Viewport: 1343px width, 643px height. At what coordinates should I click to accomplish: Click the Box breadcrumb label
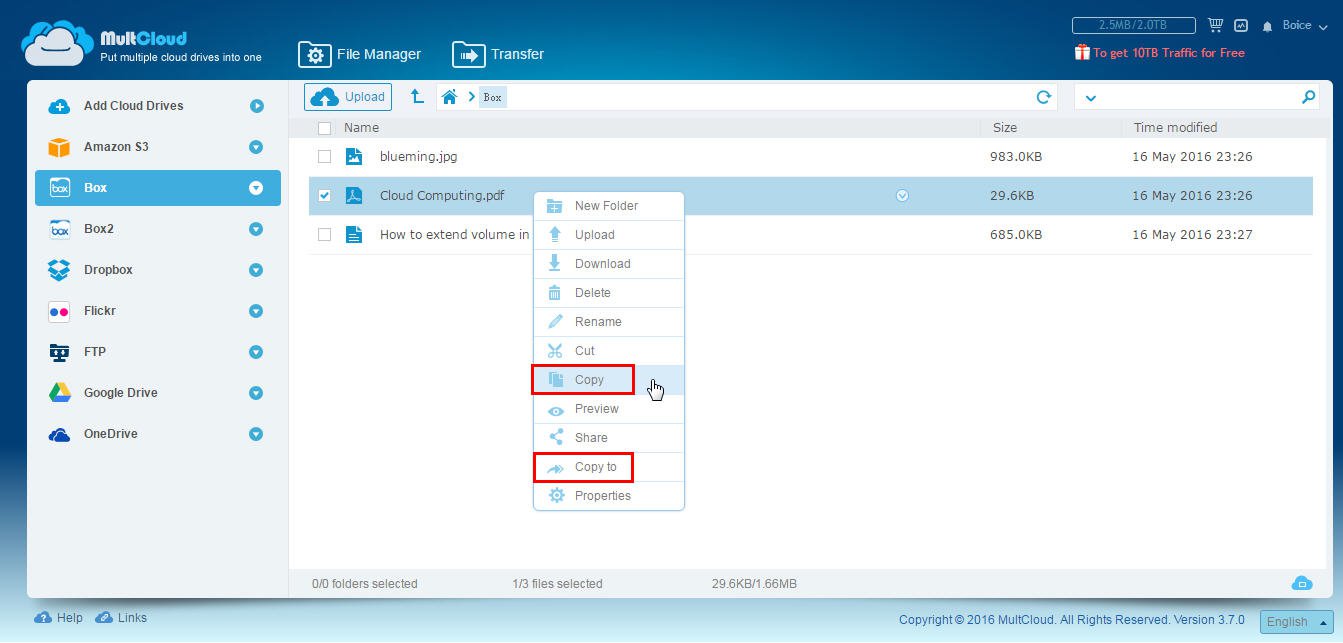[492, 97]
